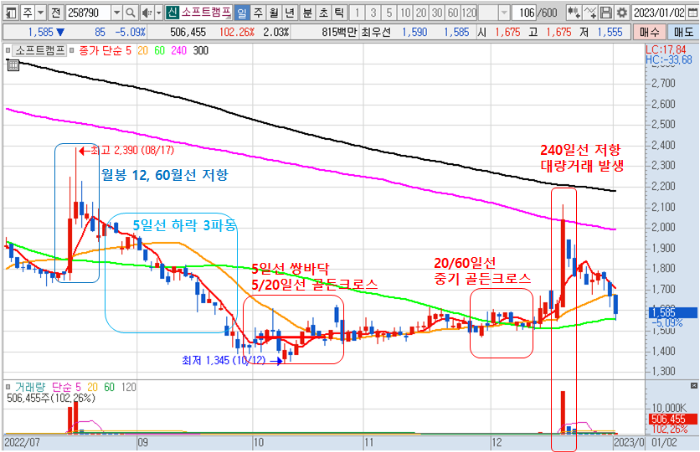This screenshot has height=452, width=700.
Task: Click the volume panel close X icon
Action: point(694,385)
